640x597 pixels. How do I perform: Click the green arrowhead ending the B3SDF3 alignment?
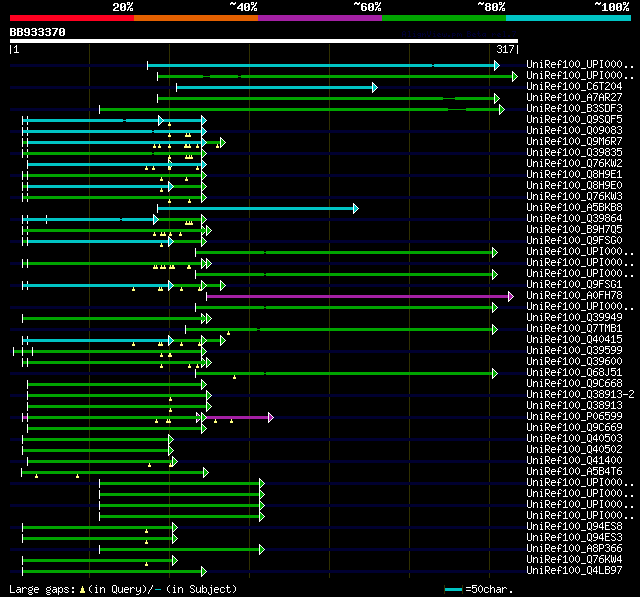tap(502, 109)
